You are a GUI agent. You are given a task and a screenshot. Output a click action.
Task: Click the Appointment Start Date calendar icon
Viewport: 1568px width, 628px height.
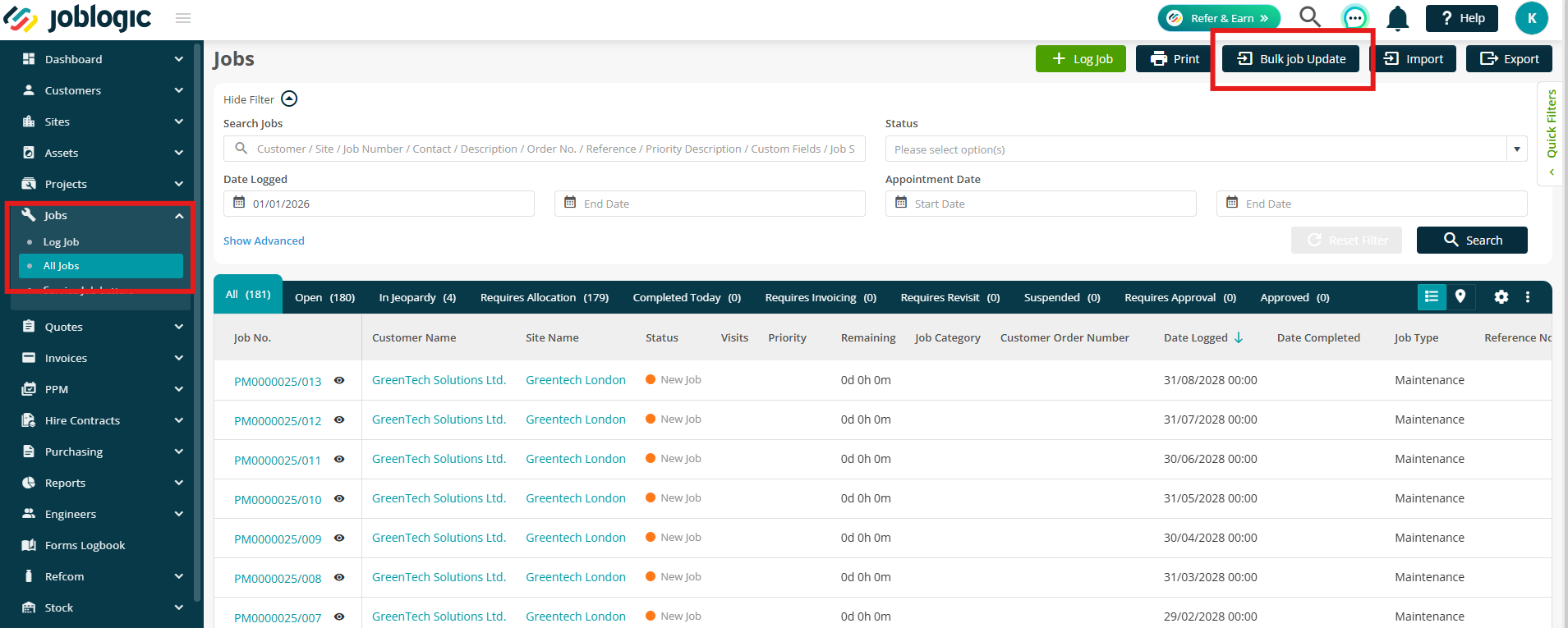coord(901,203)
